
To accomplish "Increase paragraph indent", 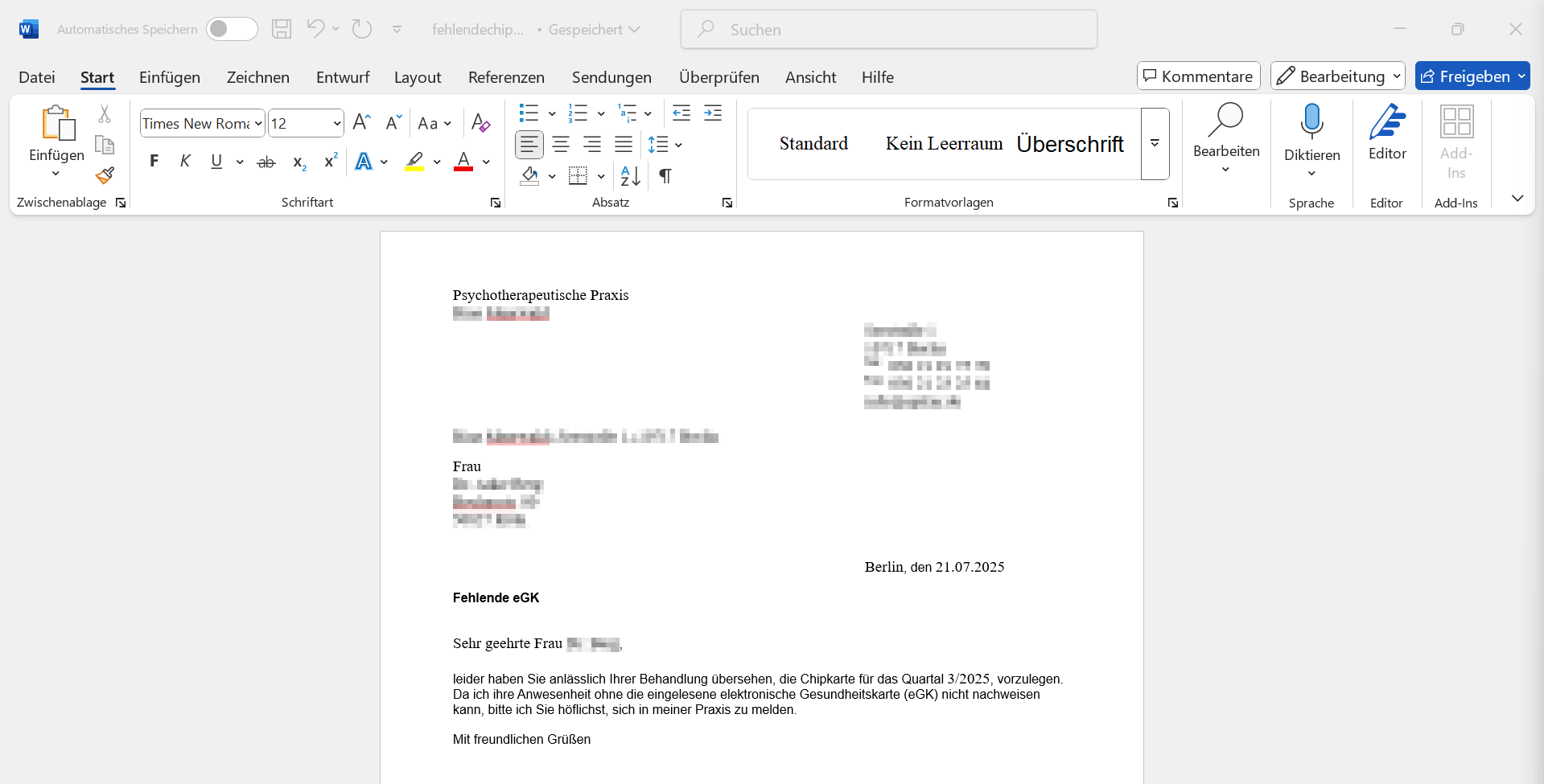I will [x=713, y=113].
